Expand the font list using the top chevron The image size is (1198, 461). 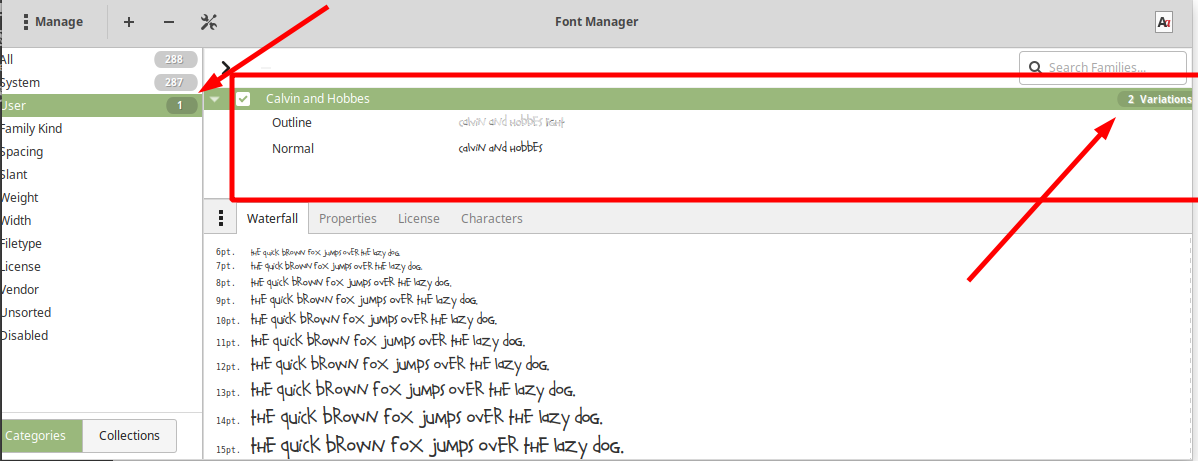(225, 69)
